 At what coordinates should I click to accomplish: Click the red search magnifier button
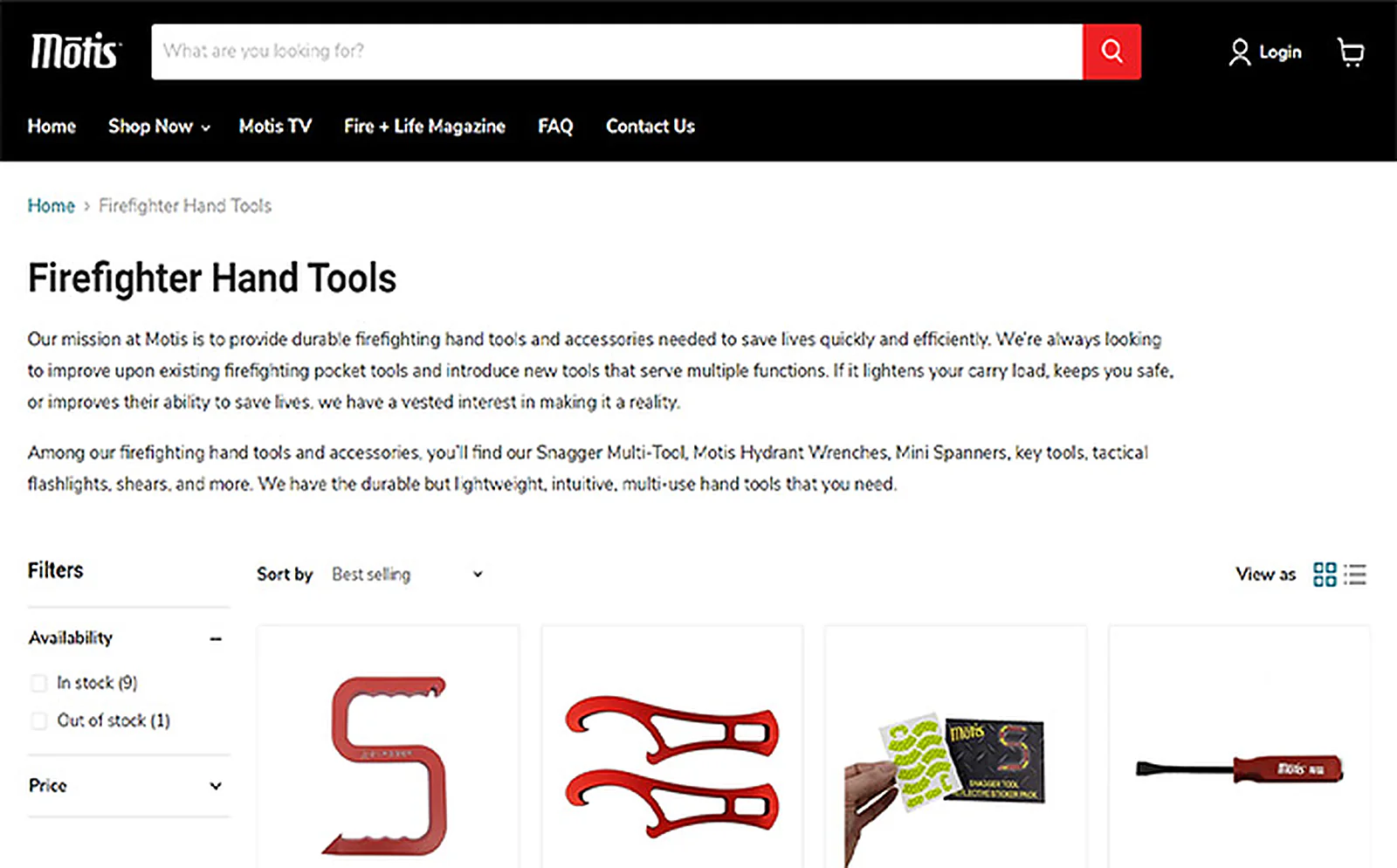(x=1111, y=52)
